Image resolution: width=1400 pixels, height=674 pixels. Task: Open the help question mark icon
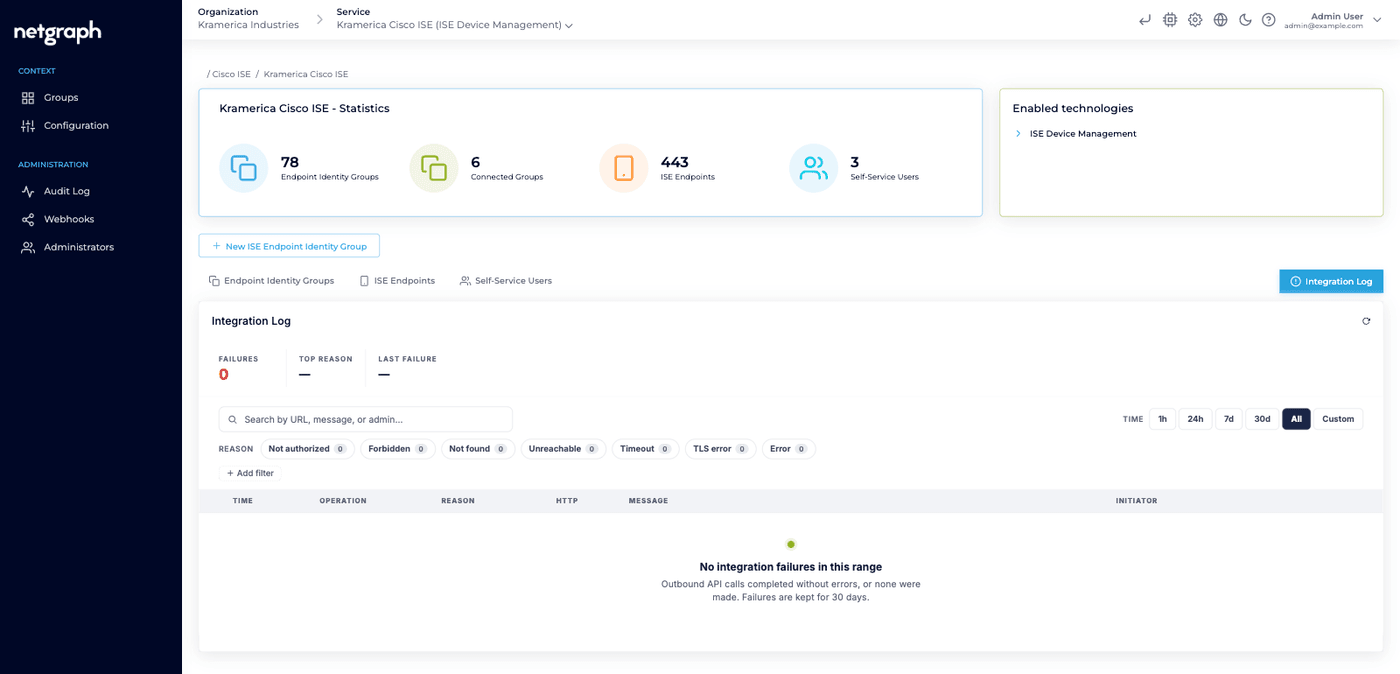pyautogui.click(x=1269, y=20)
